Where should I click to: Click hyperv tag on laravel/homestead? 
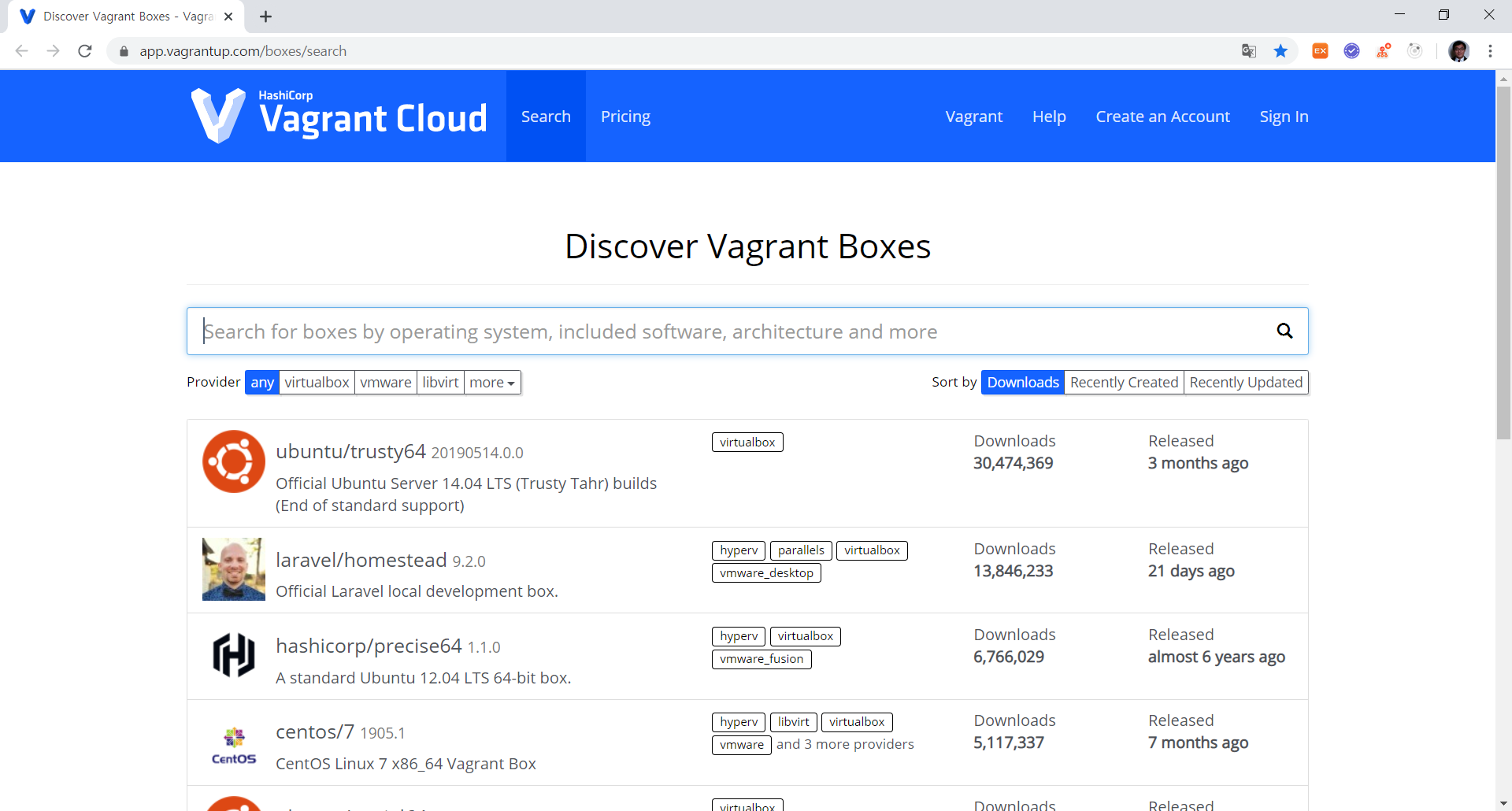[x=739, y=550]
